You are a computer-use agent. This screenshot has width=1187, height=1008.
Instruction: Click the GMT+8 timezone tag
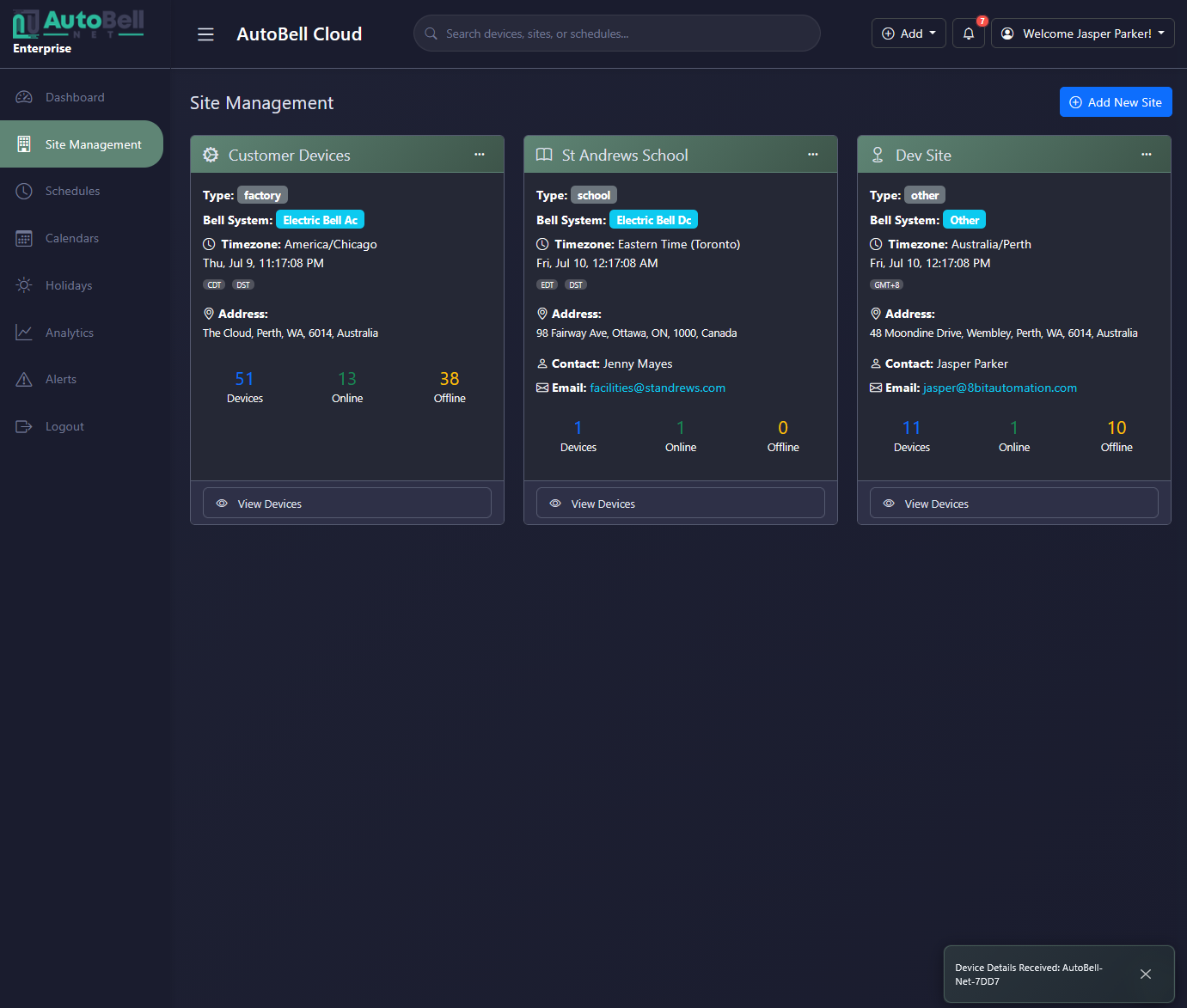[x=887, y=284]
